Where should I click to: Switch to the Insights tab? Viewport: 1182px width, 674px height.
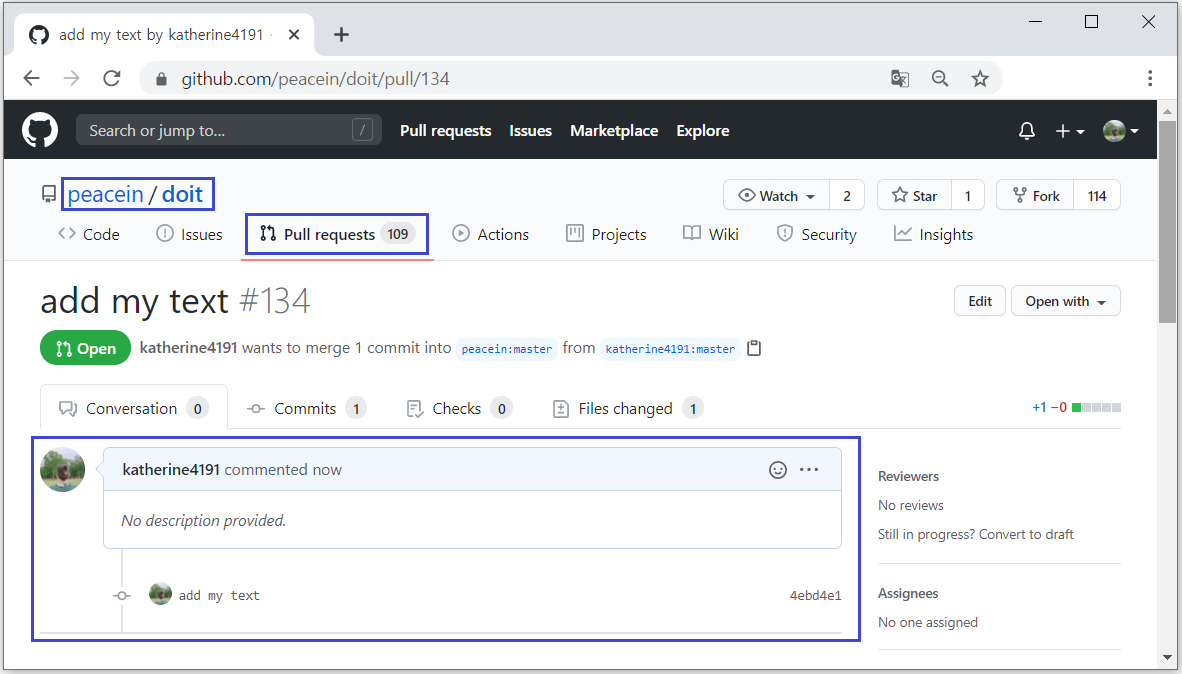click(933, 234)
